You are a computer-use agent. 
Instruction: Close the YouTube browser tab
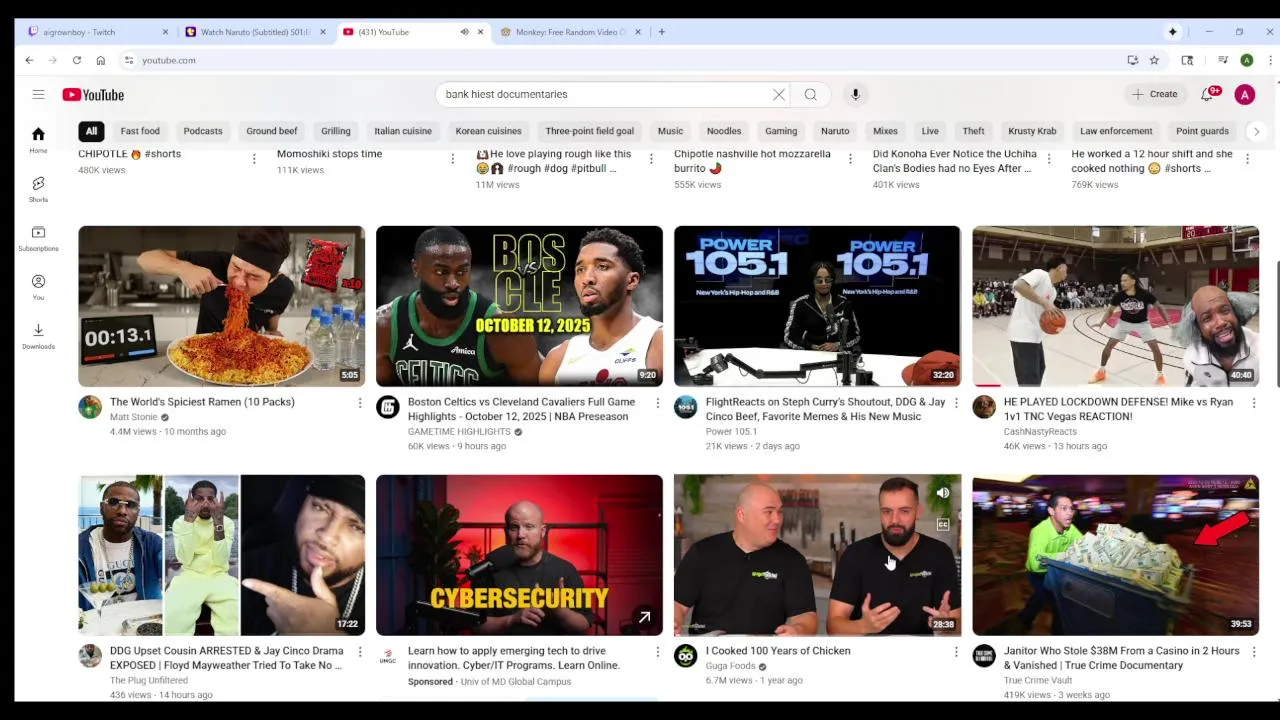coord(480,32)
